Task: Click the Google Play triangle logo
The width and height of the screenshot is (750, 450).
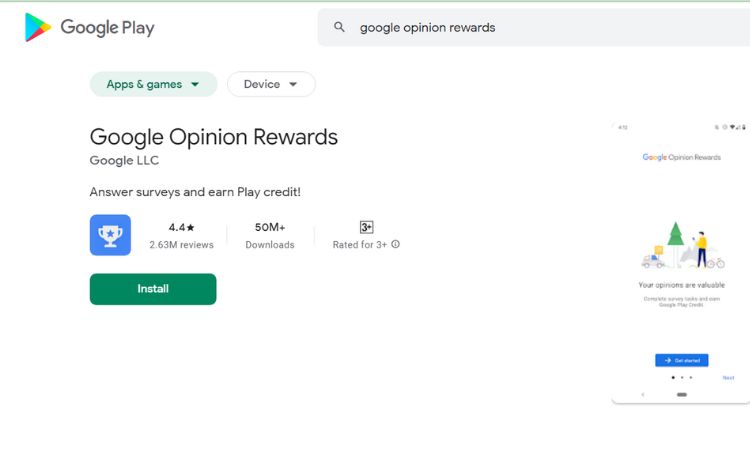Action: [38, 27]
